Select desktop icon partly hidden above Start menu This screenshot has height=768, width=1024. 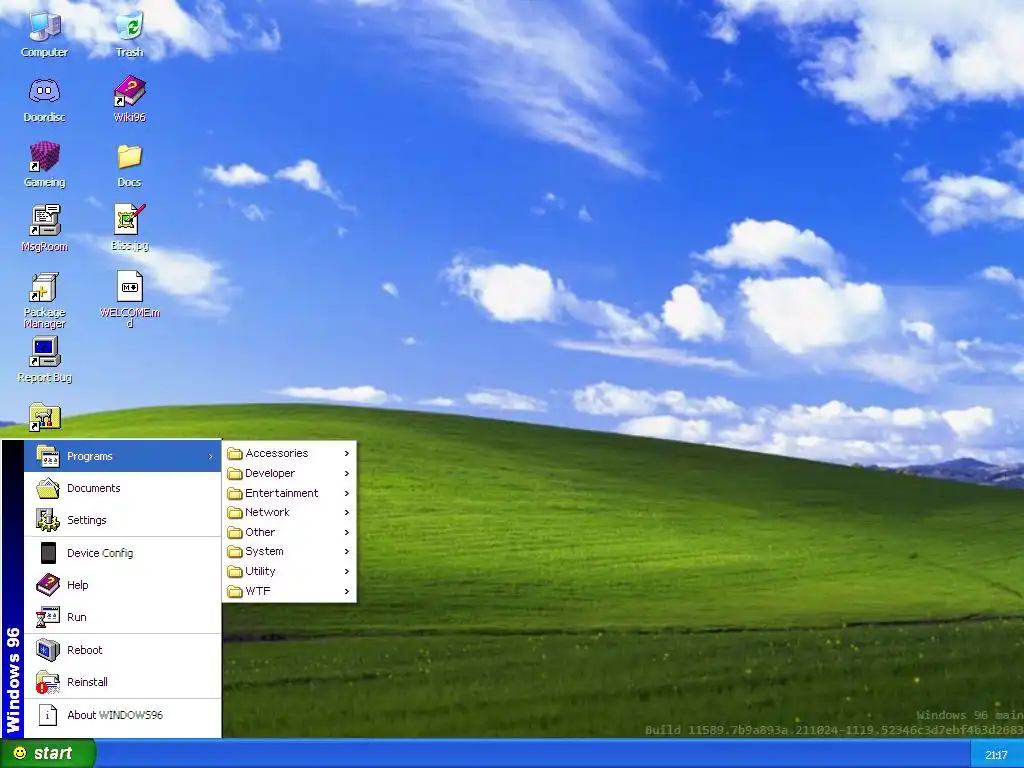(x=44, y=418)
